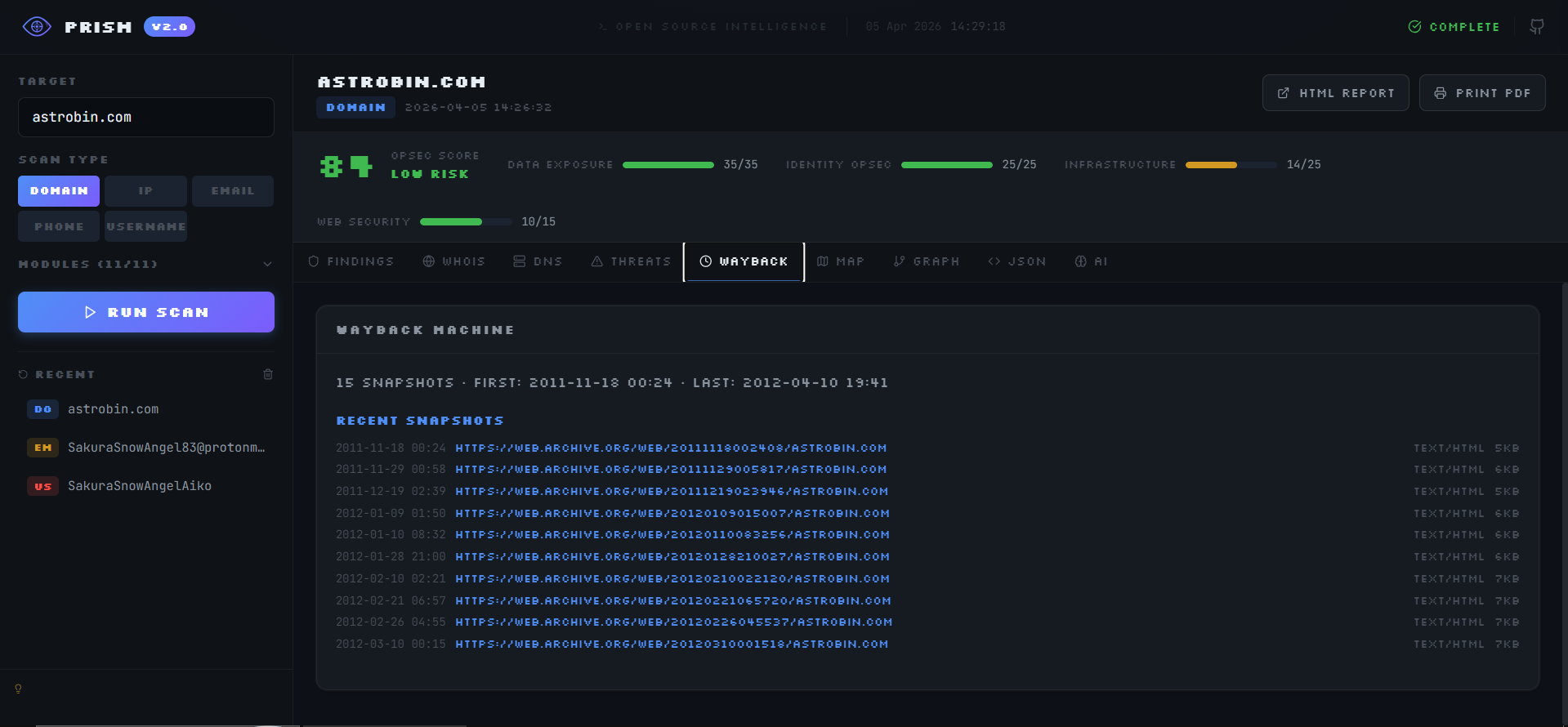Clear recent scans with the trash icon

tap(268, 374)
